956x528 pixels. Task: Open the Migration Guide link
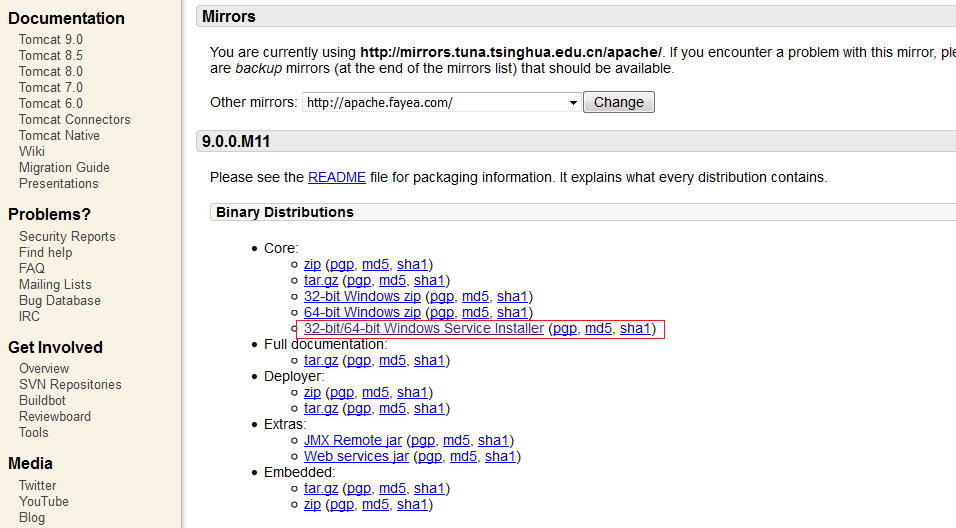click(64, 168)
